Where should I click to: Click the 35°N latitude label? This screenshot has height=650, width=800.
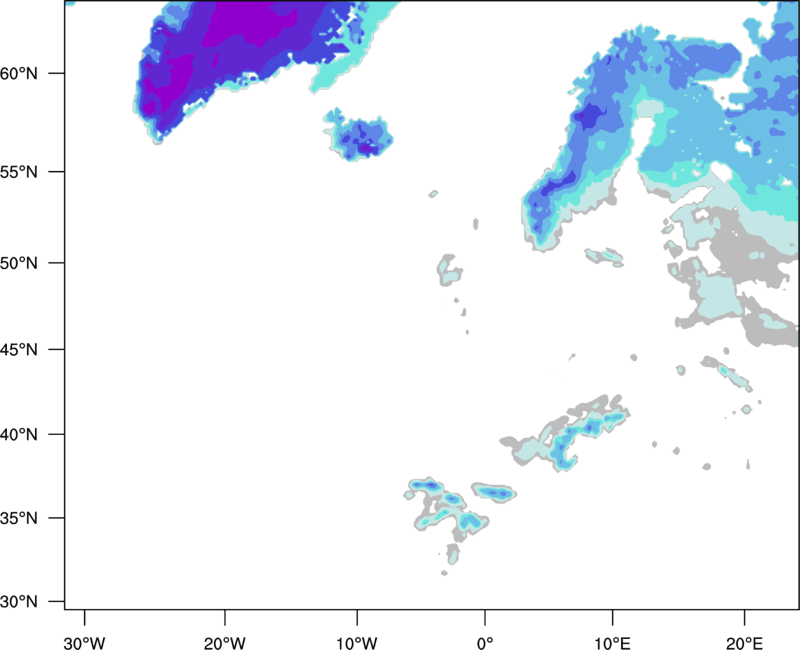pos(19,518)
